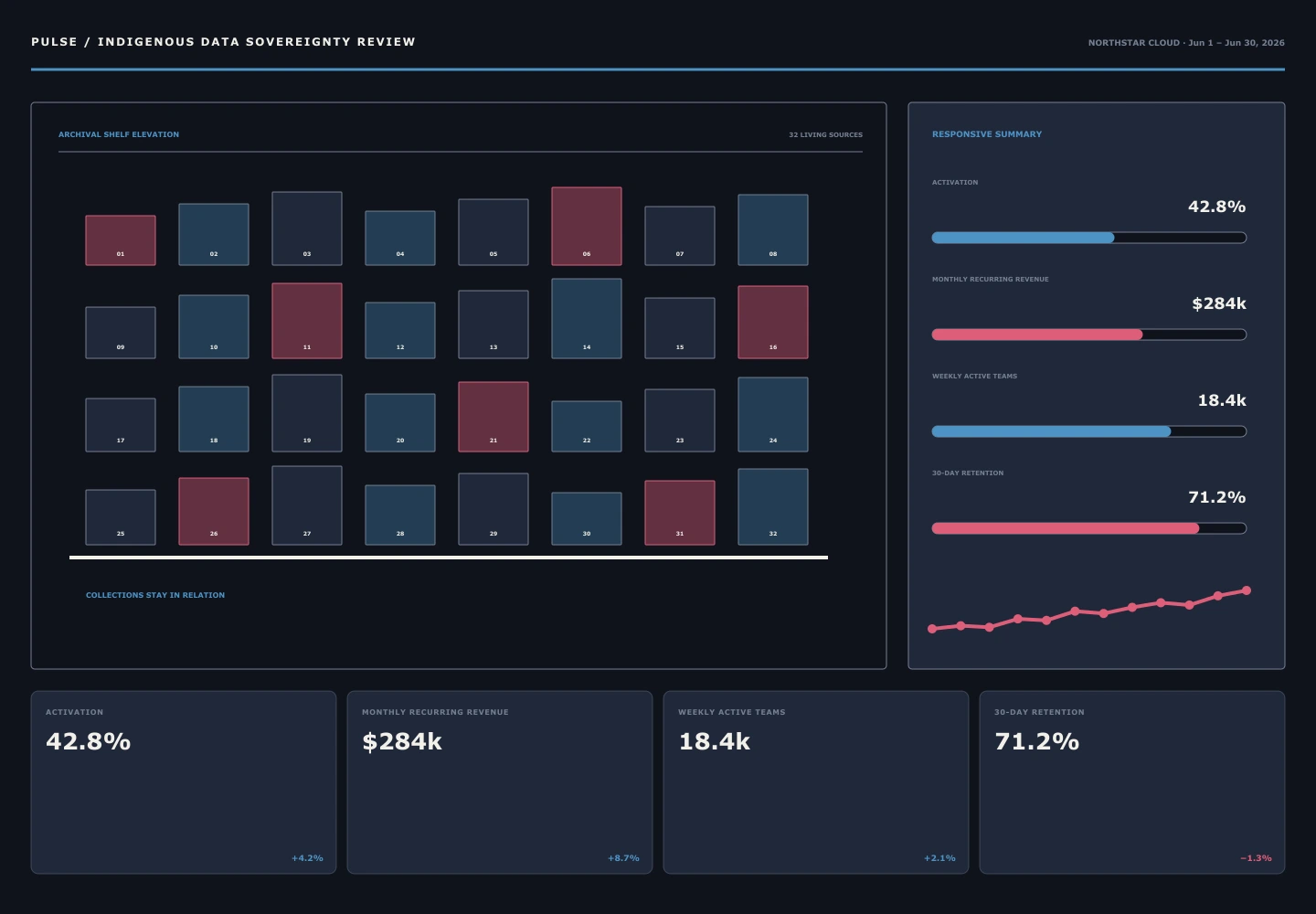
Task: Select red archive box 01
Action: click(121, 240)
